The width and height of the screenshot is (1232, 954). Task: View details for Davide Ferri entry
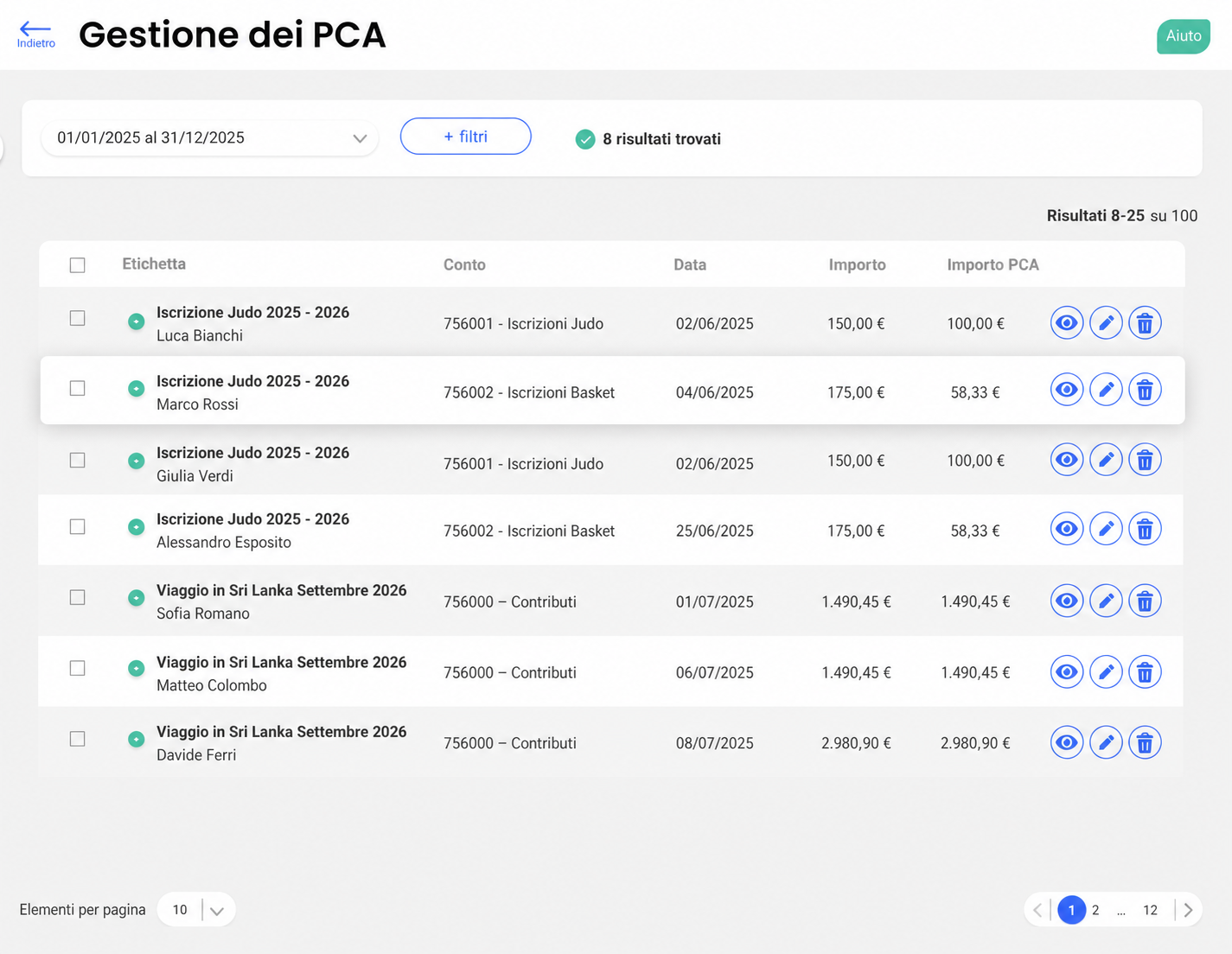(1067, 741)
